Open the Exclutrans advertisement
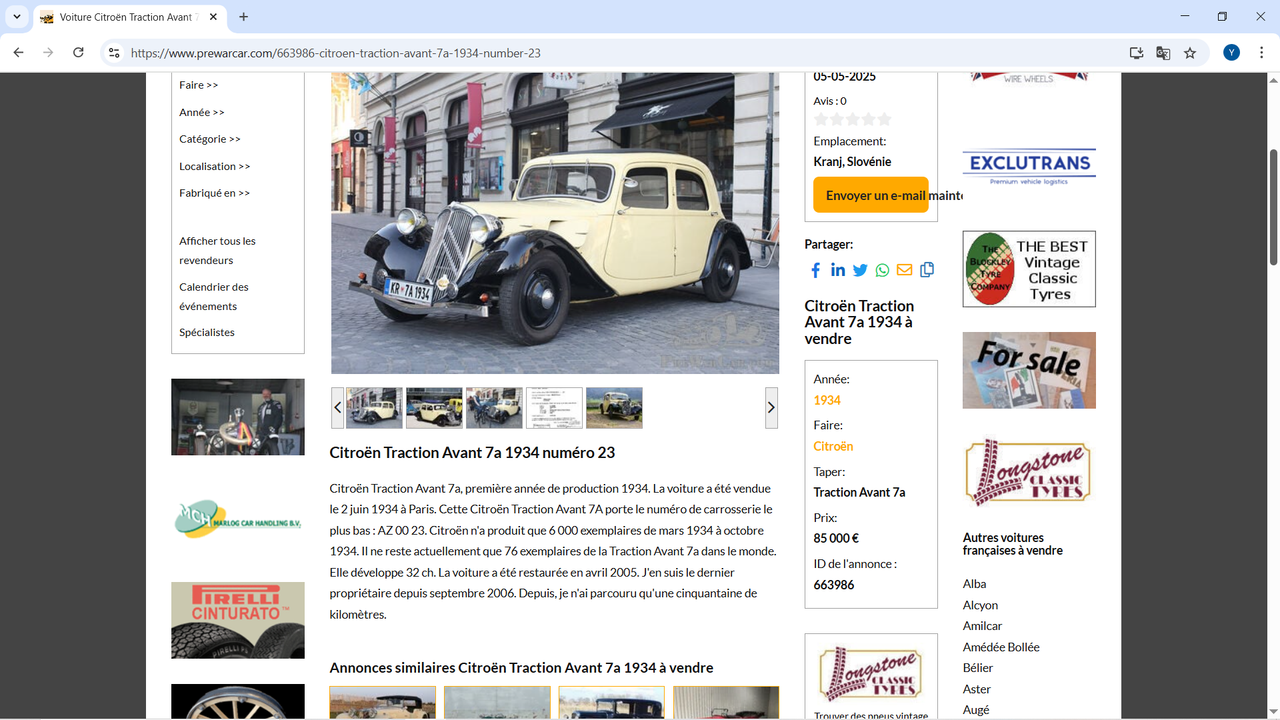Screen dimensions: 1280x720 pyautogui.click(x=1029, y=166)
